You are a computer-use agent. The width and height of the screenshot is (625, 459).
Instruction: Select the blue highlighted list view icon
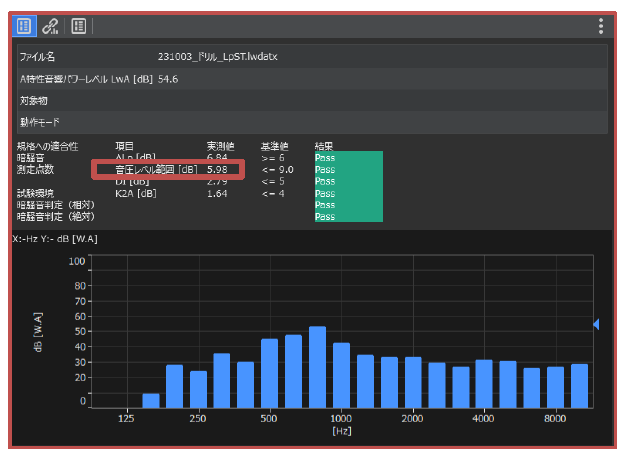pos(24,25)
